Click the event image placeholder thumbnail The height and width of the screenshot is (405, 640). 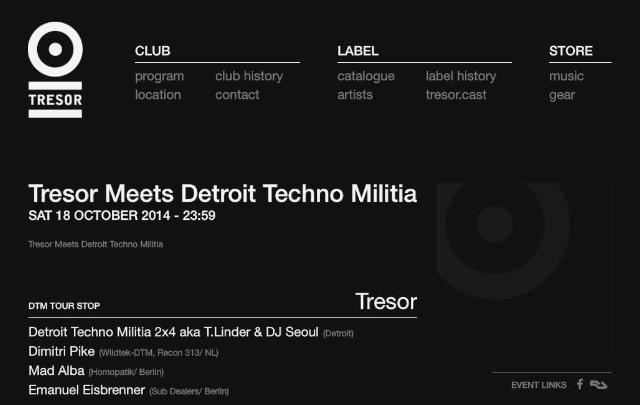tap(524, 269)
